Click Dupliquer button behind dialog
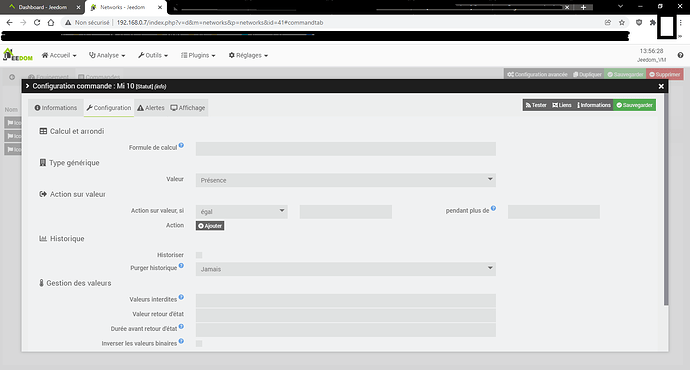 tap(587, 74)
